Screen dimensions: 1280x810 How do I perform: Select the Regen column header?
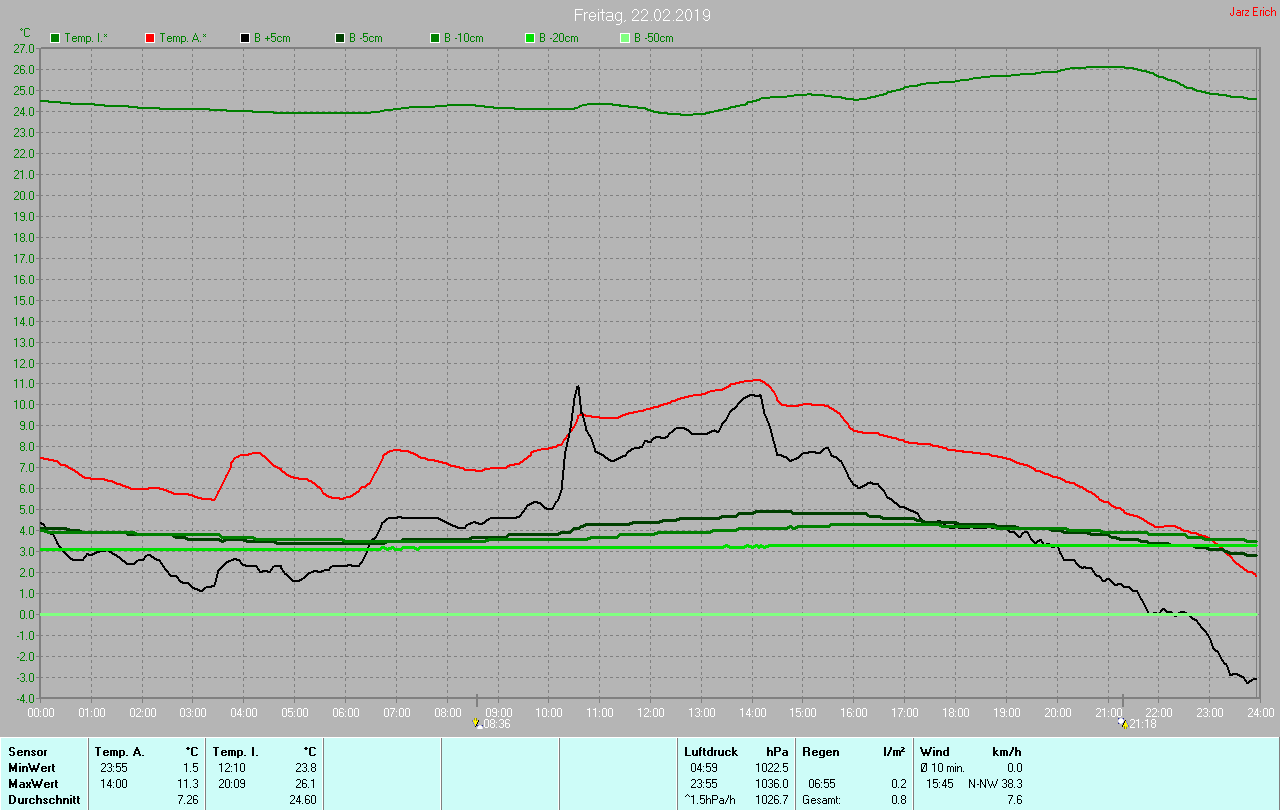820,751
